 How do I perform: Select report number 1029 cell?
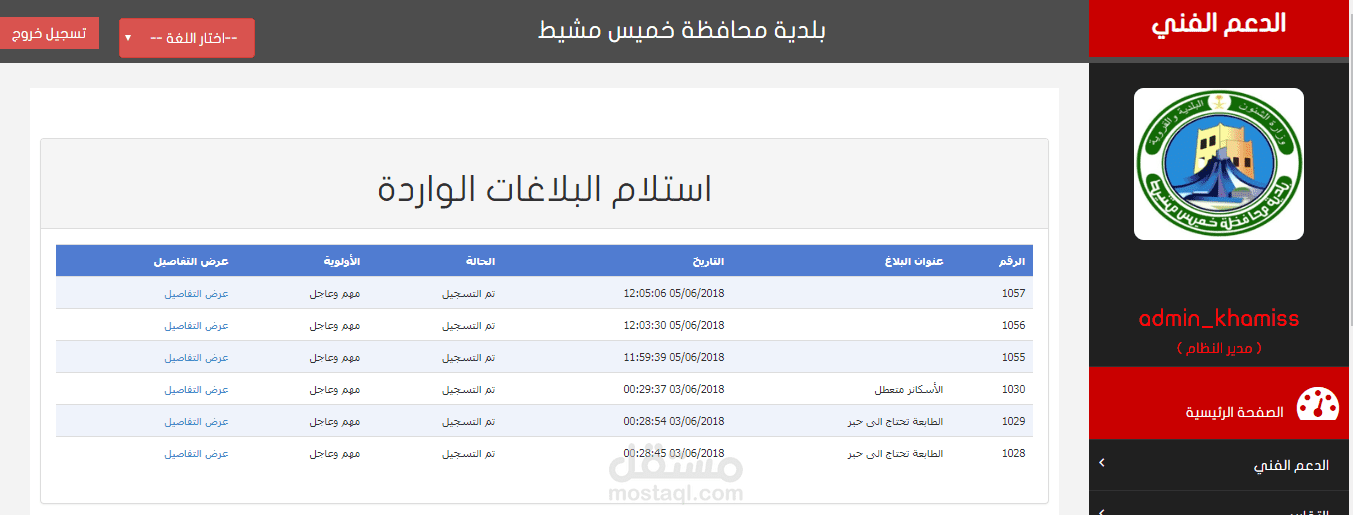(1013, 422)
